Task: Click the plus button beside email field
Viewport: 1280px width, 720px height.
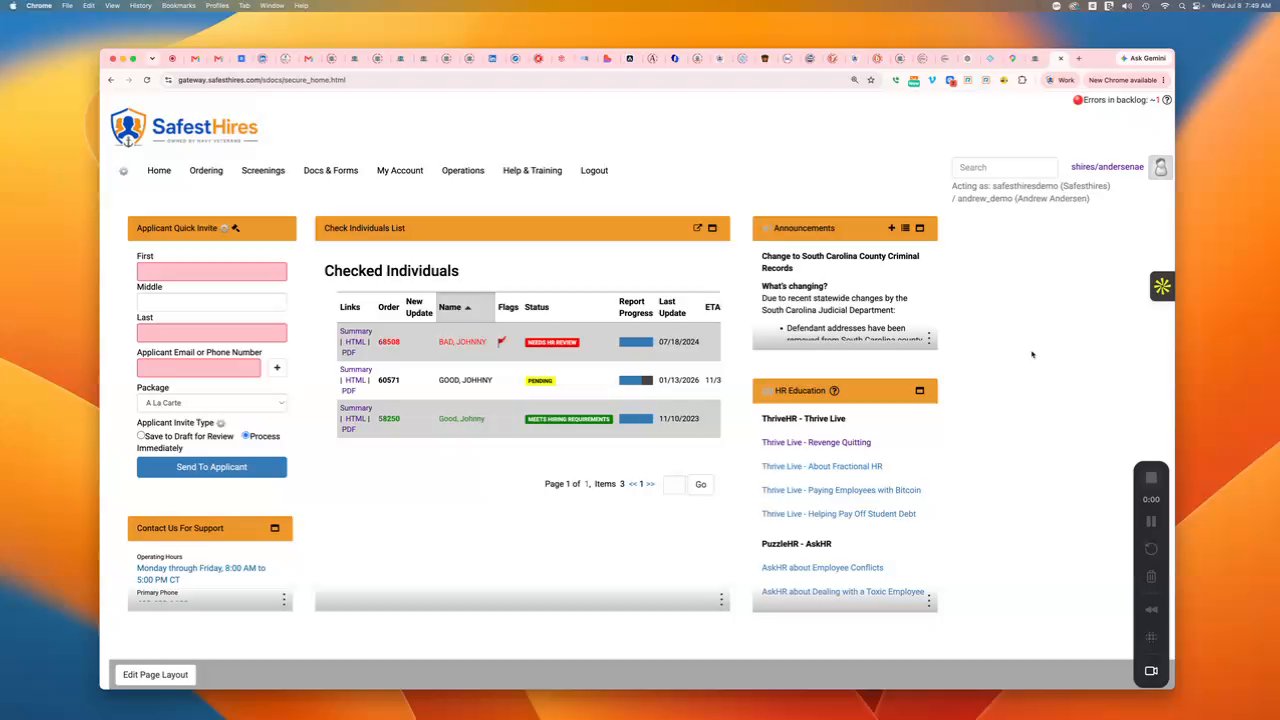Action: tap(277, 368)
